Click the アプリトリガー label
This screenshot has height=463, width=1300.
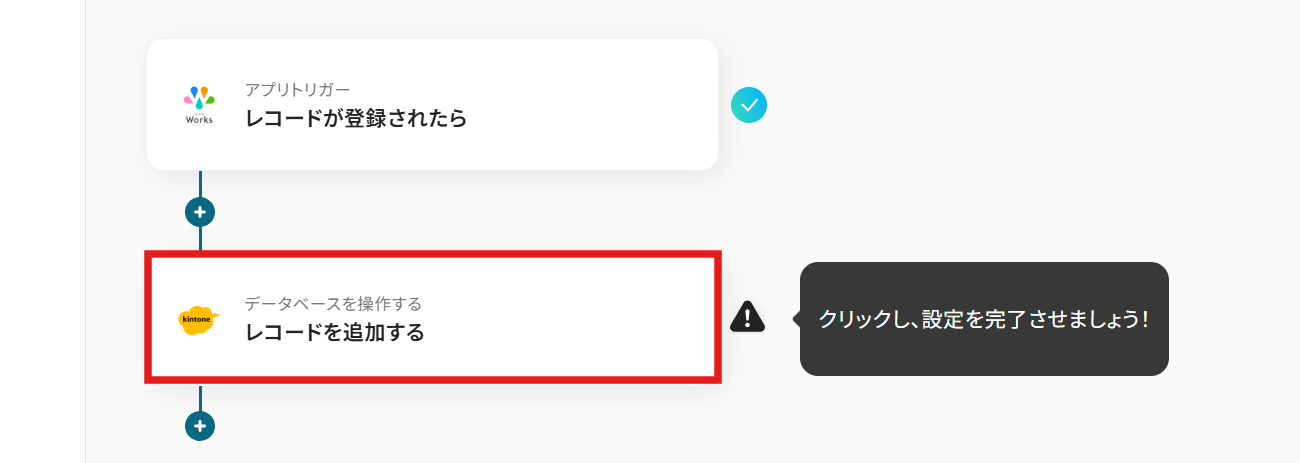297,90
